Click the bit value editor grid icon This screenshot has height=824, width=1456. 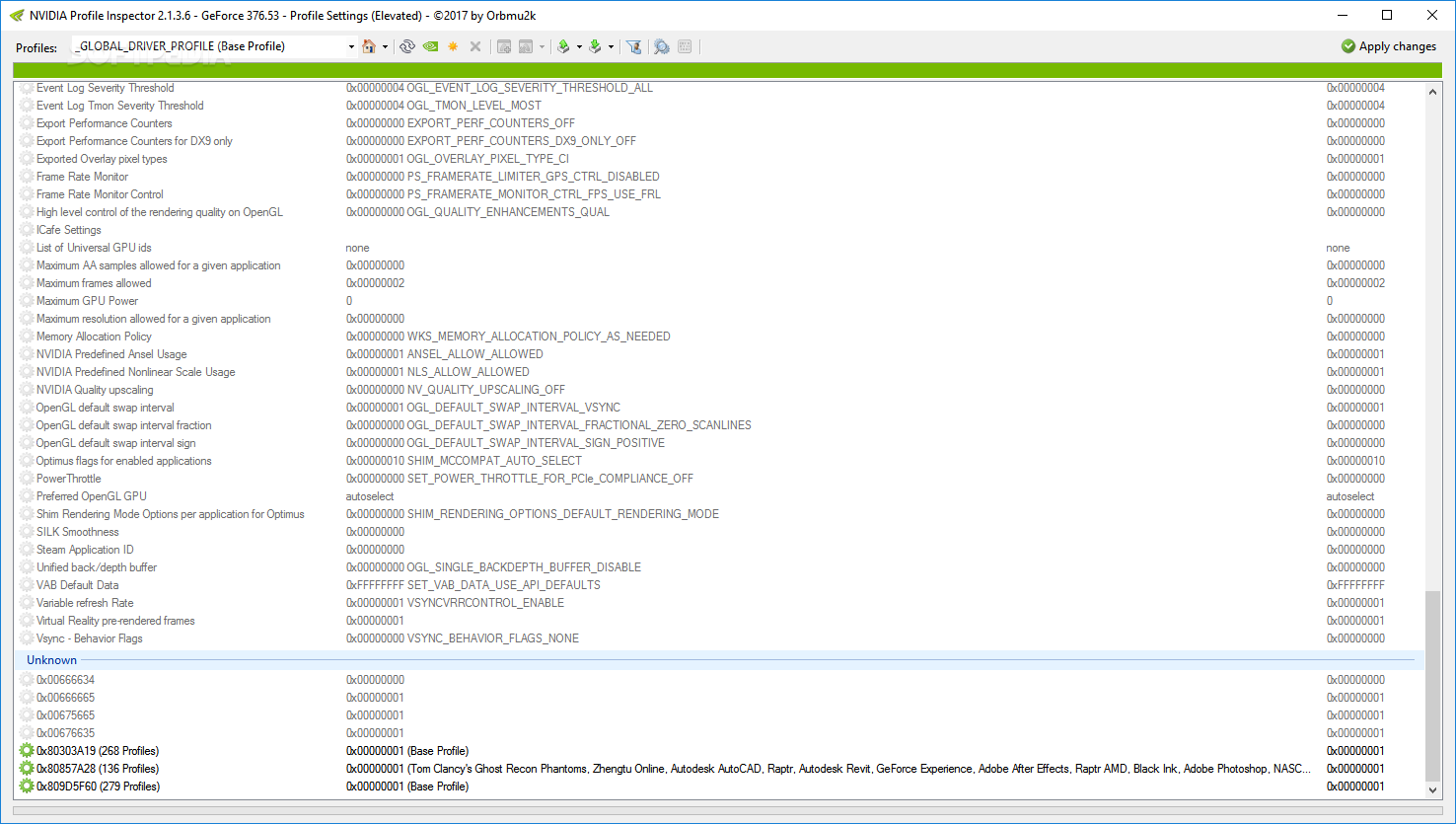tap(685, 46)
